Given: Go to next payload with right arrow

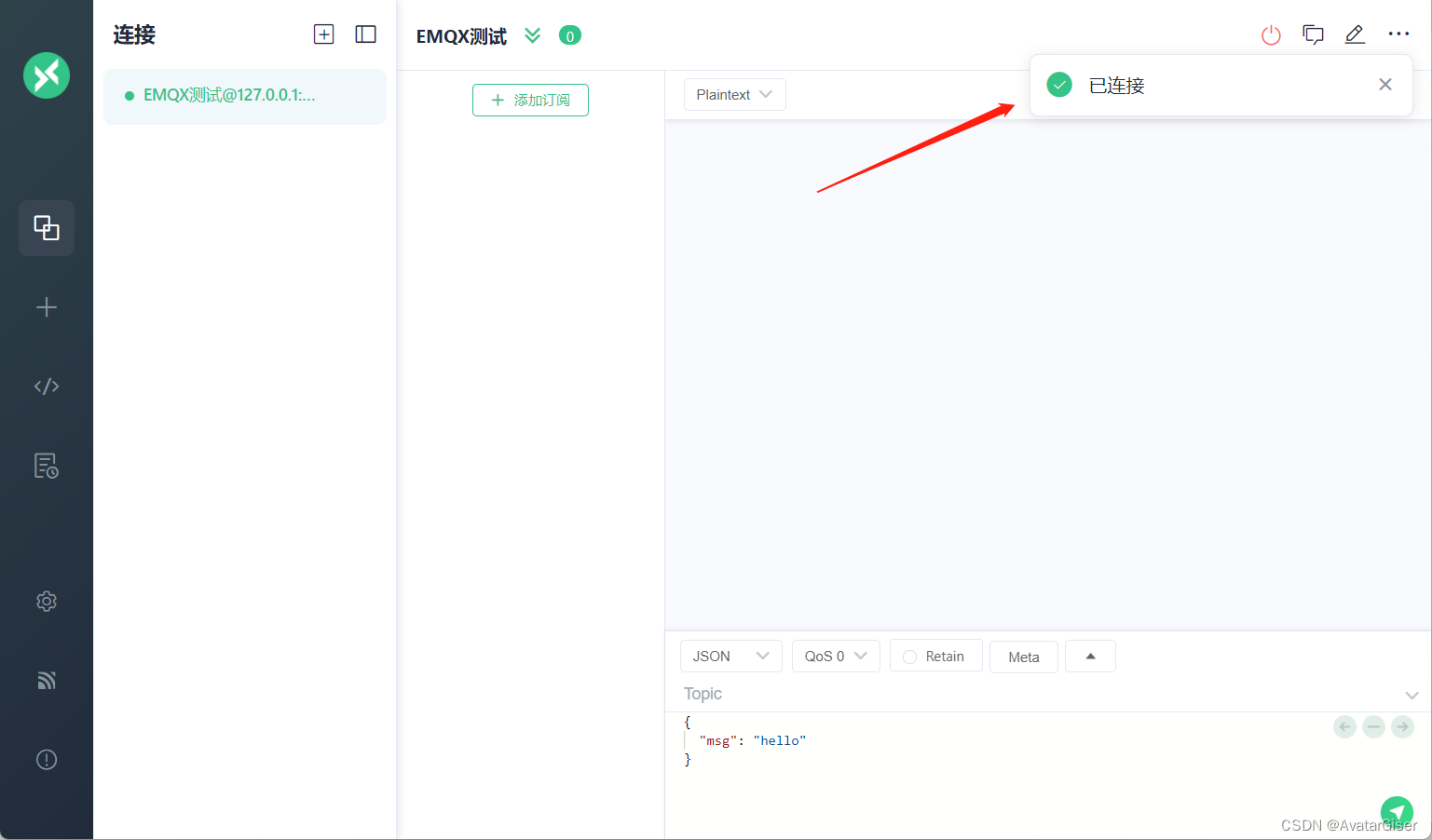Looking at the screenshot, I should tap(1402, 726).
